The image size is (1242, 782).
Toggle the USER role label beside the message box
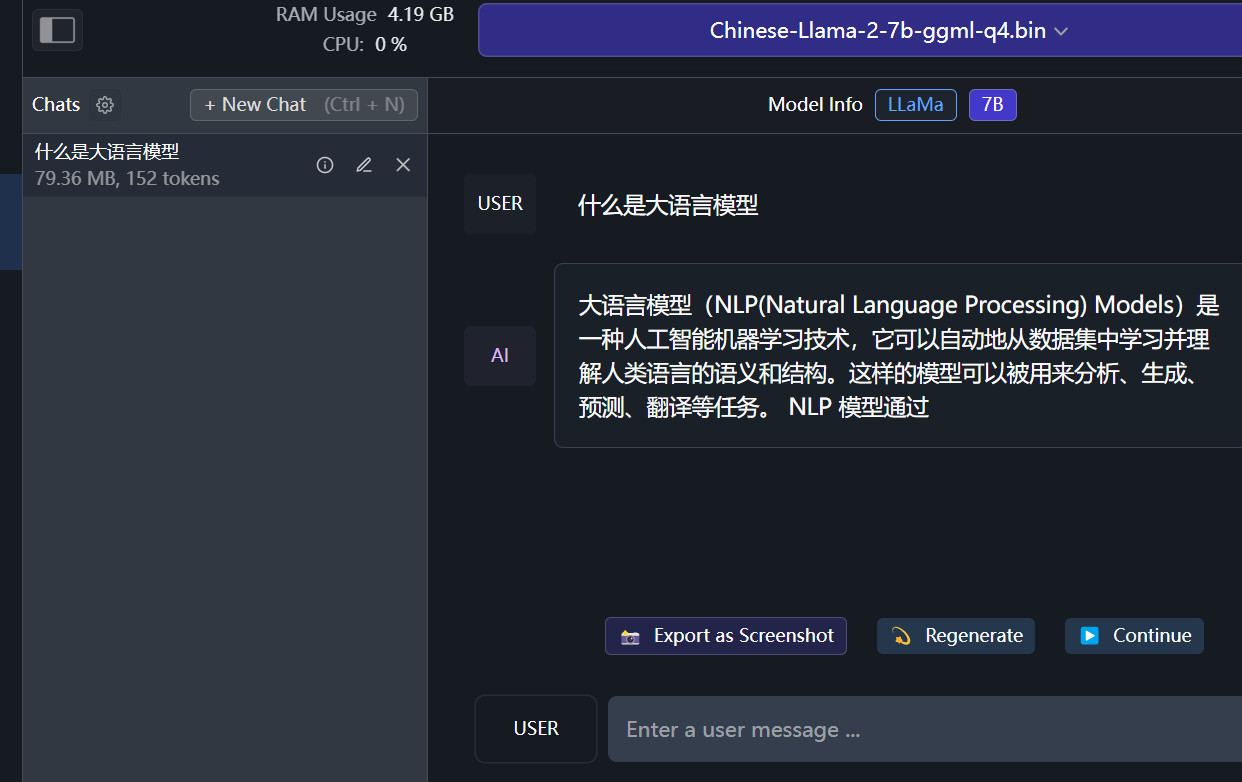coord(535,728)
